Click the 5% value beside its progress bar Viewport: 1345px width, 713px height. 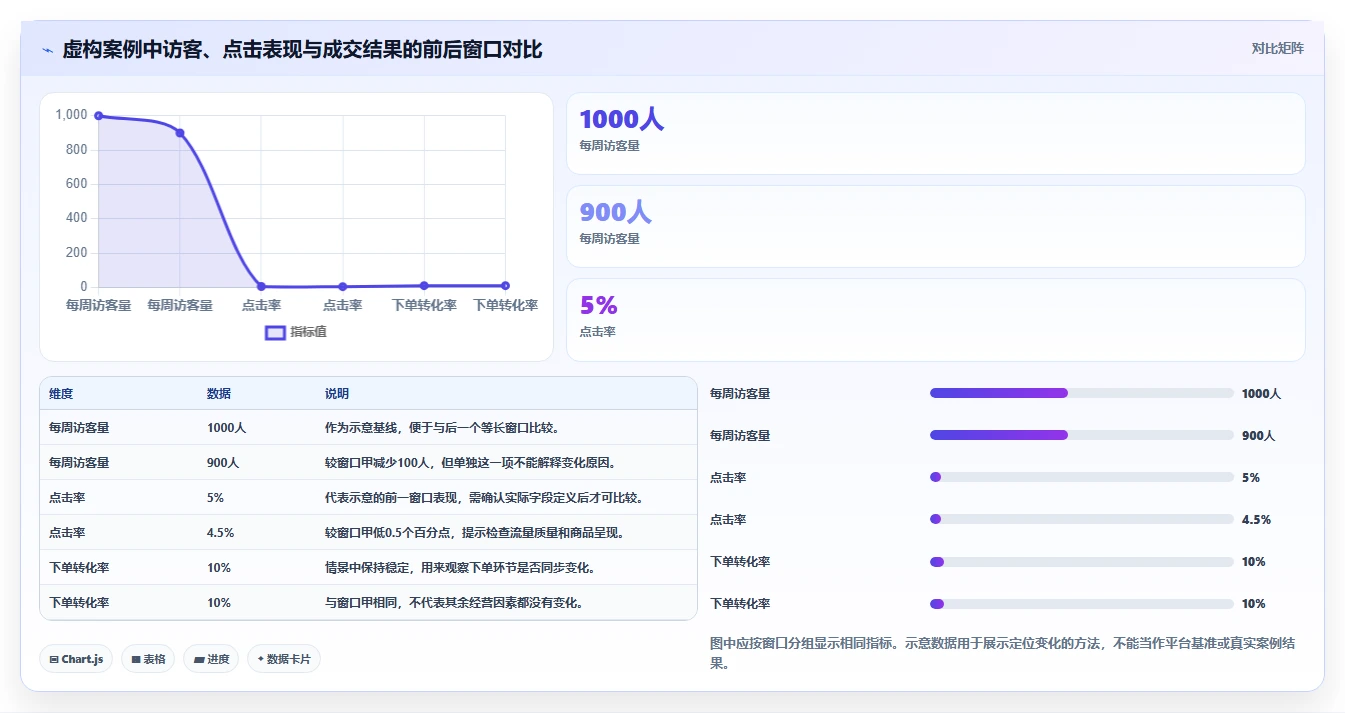[x=1251, y=478]
